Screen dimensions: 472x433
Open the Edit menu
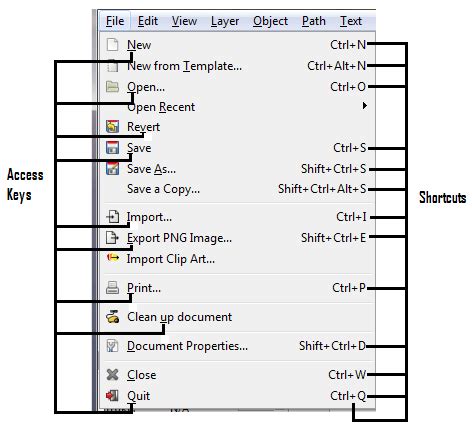coord(148,21)
